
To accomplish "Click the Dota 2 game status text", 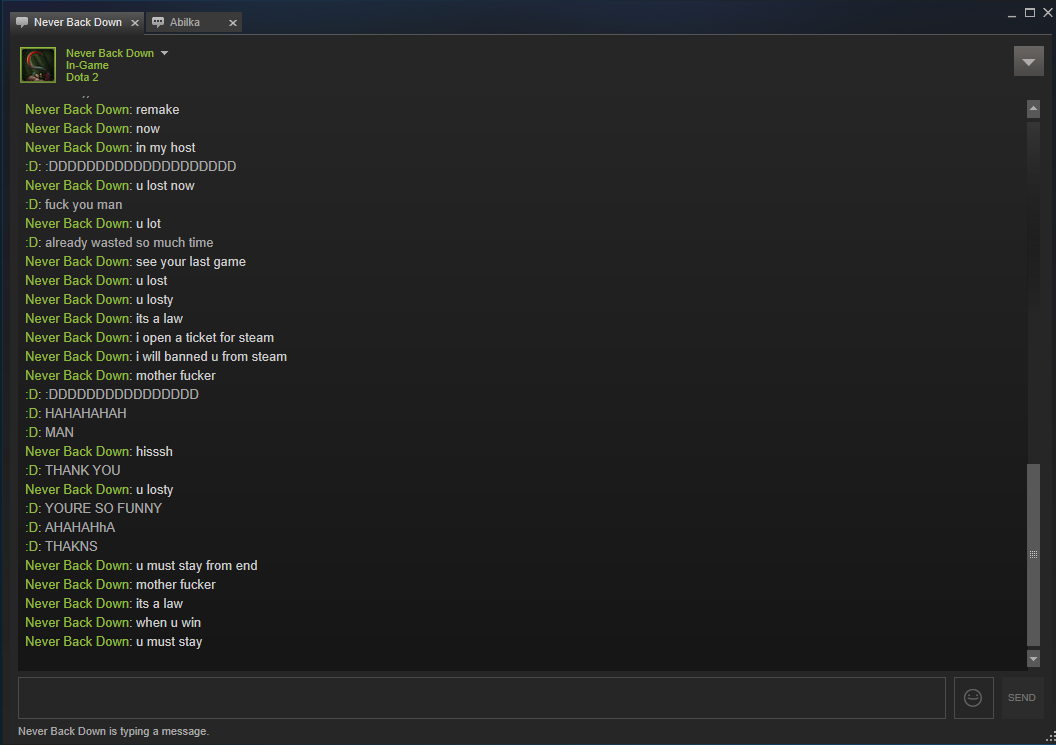I will pyautogui.click(x=82, y=77).
